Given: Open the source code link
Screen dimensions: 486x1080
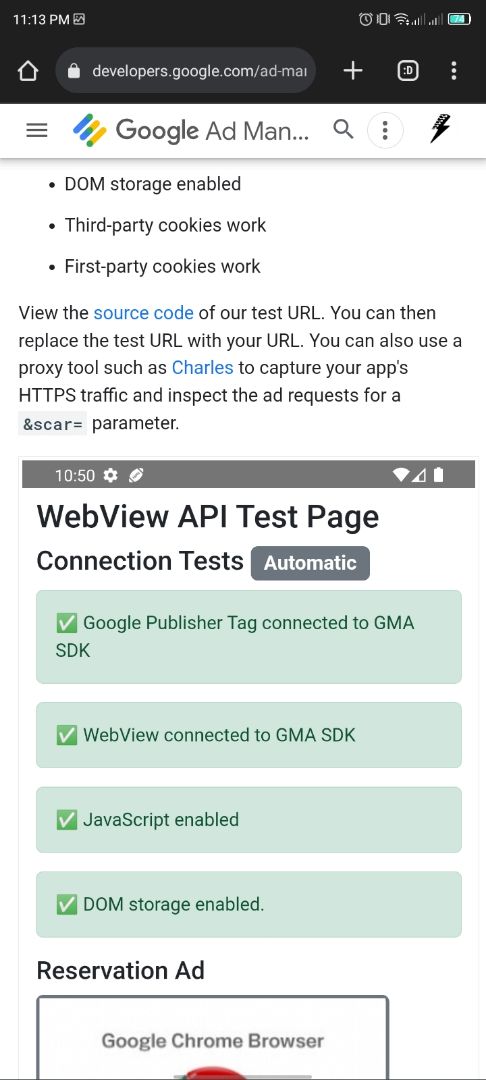Looking at the screenshot, I should 143,313.
